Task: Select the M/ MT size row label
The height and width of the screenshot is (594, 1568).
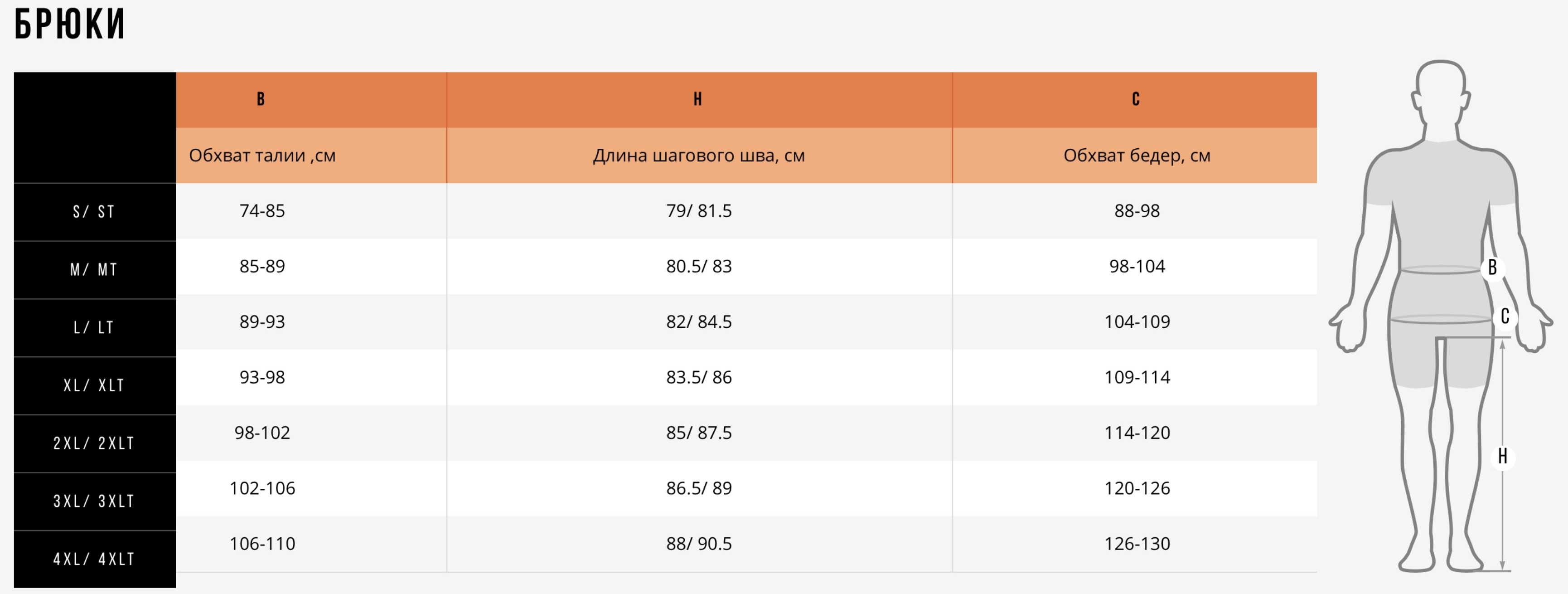Action: 94,270
